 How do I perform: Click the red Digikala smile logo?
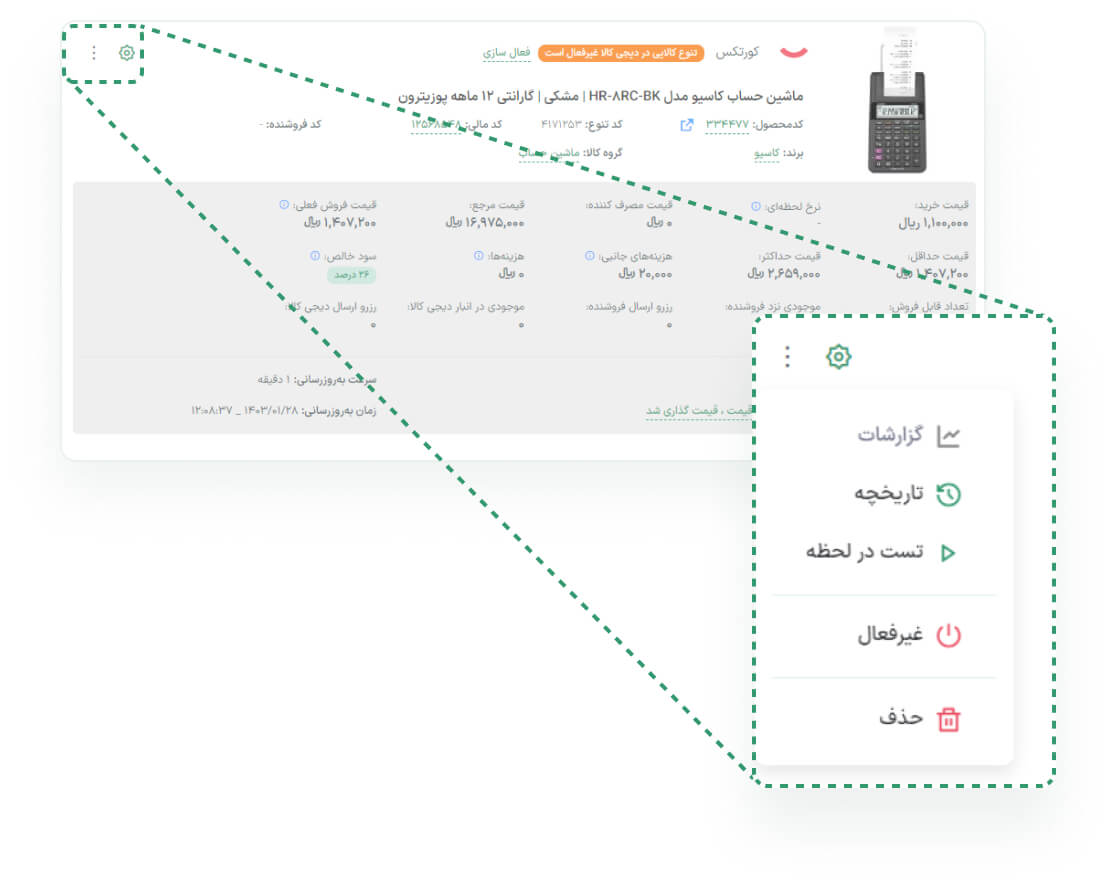pos(794,52)
